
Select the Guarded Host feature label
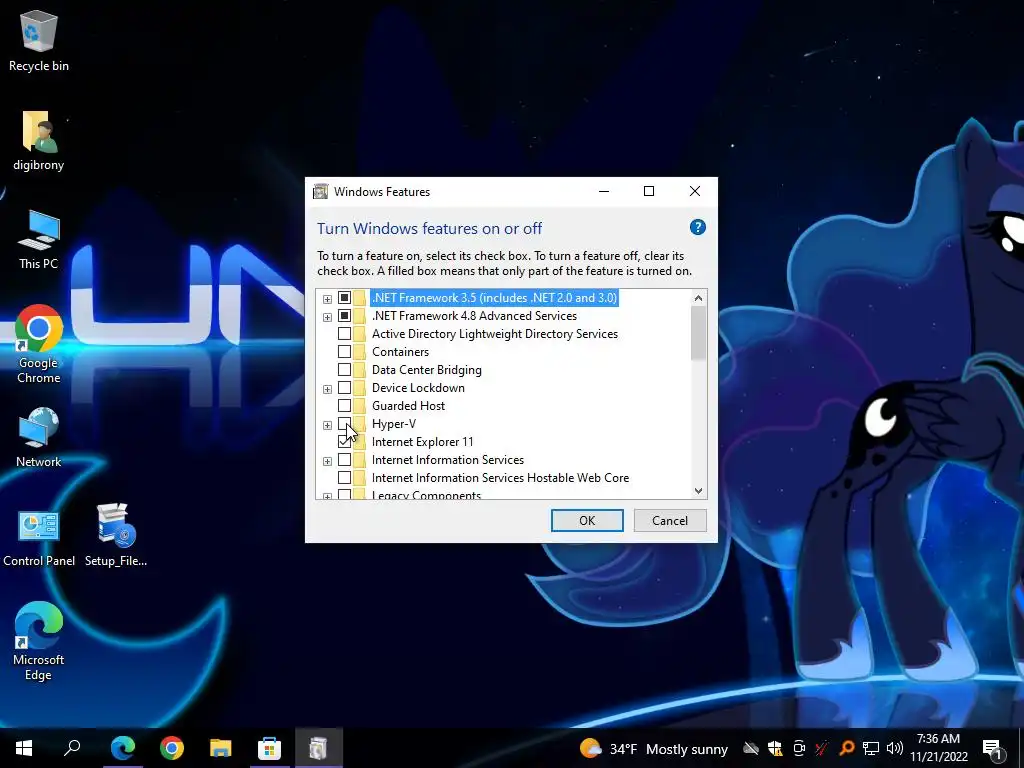(408, 406)
